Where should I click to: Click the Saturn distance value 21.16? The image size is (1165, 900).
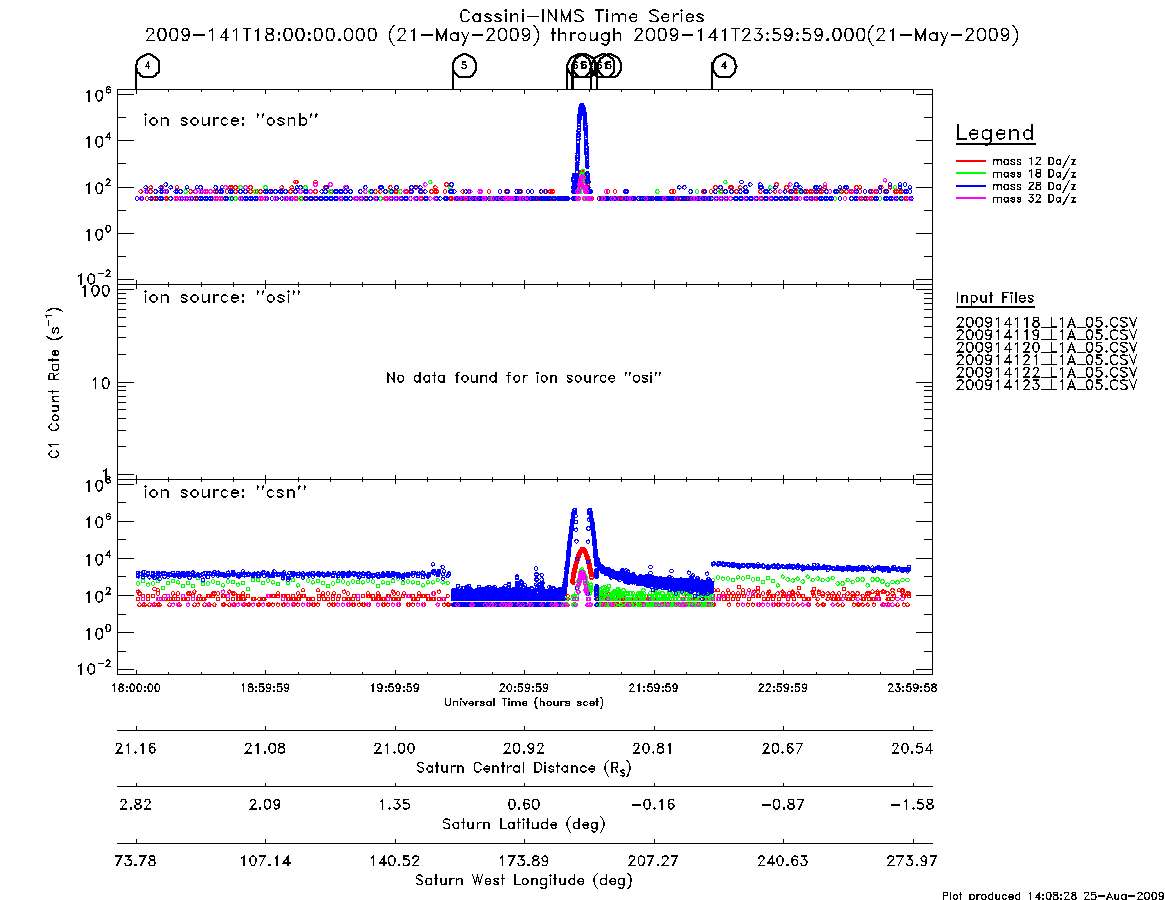coord(136,748)
